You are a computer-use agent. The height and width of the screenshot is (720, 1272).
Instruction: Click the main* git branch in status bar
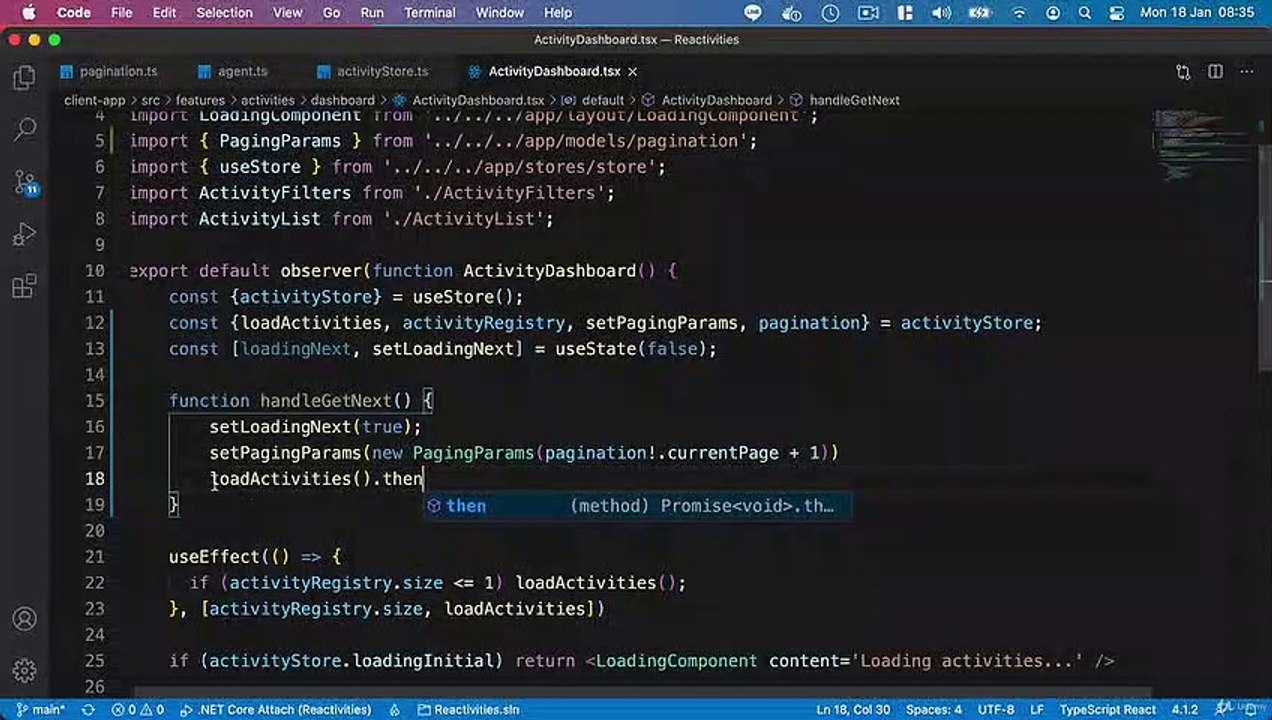[x=41, y=710]
